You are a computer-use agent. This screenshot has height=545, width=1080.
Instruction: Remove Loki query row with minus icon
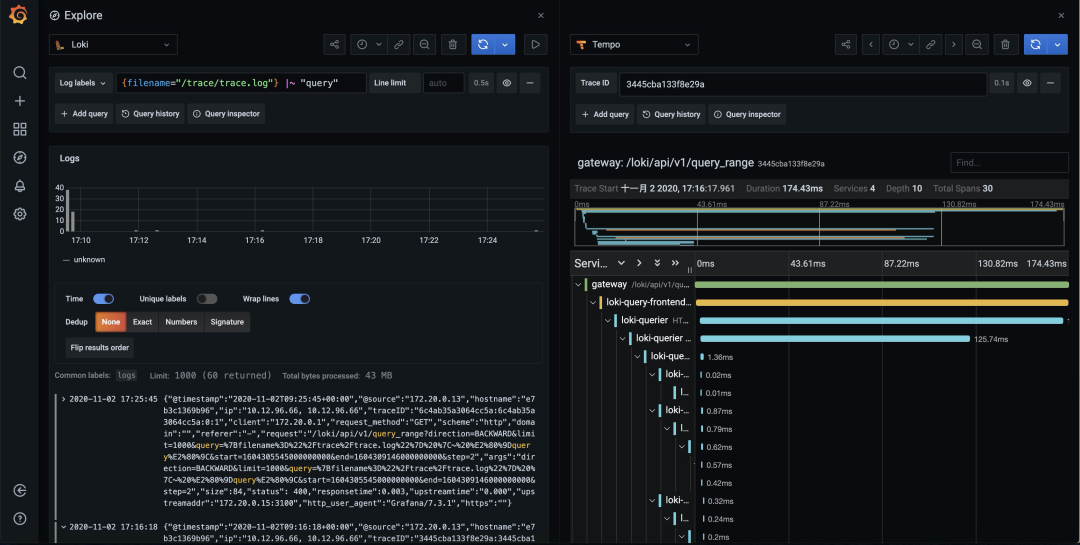tap(530, 83)
